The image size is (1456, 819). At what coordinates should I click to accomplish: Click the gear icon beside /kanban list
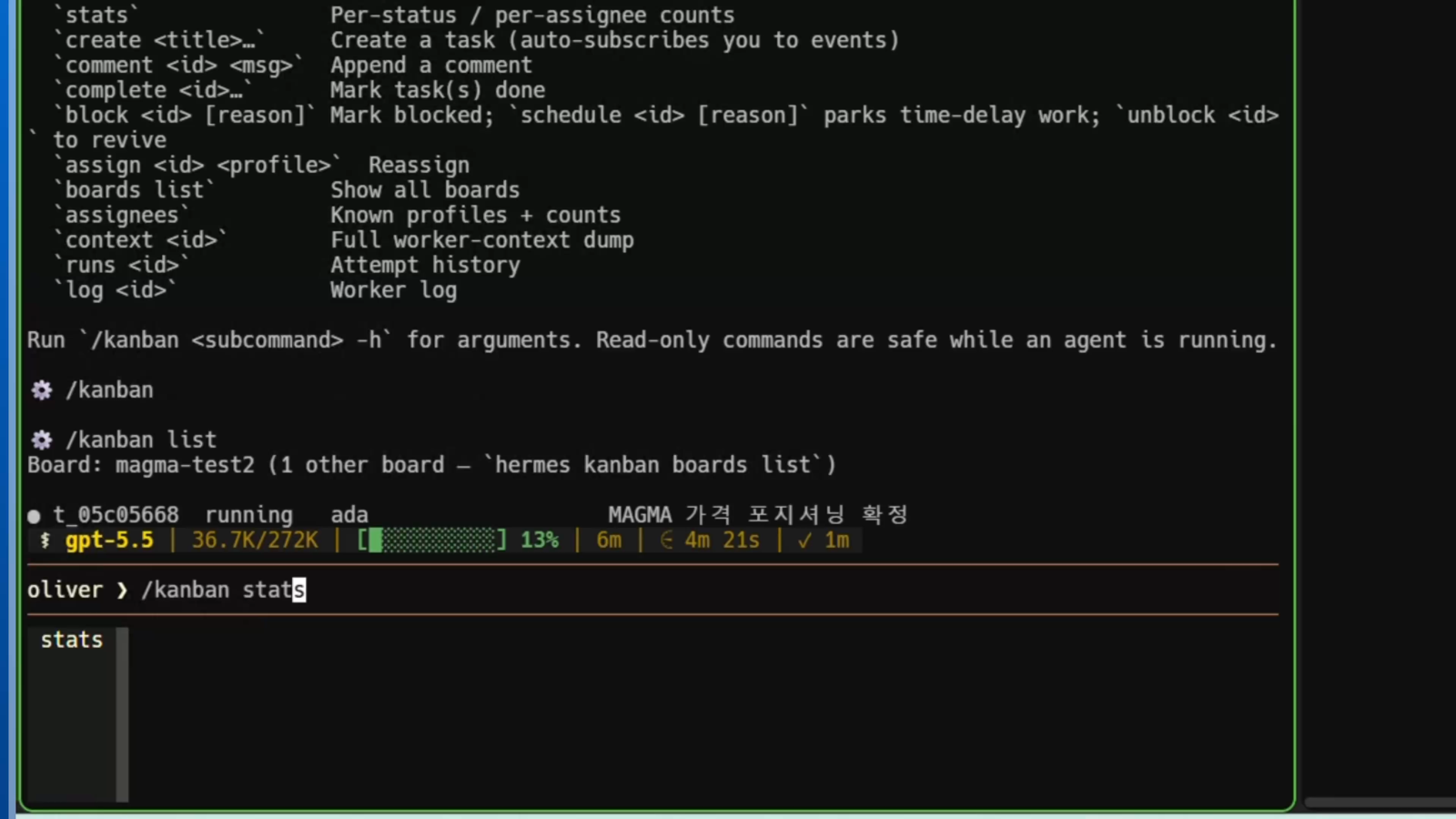42,440
